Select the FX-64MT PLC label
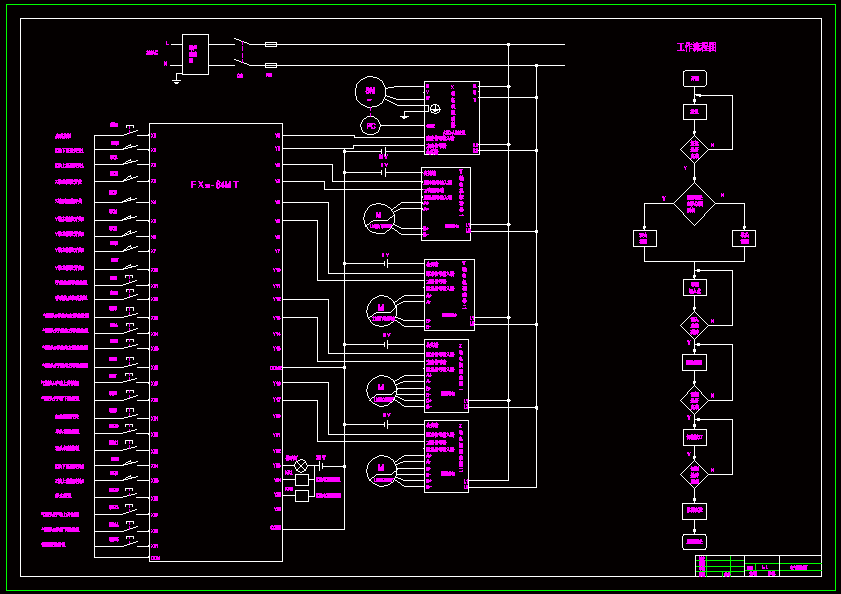 click(215, 185)
